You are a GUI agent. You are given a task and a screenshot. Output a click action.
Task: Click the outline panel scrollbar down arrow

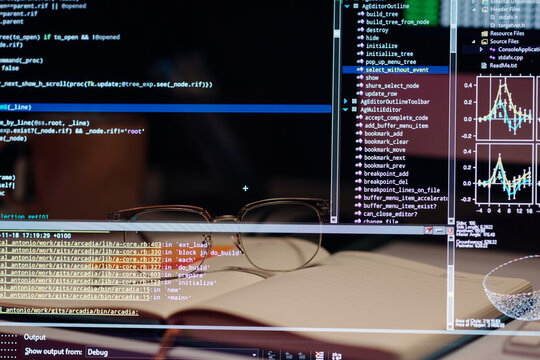pyautogui.click(x=451, y=220)
